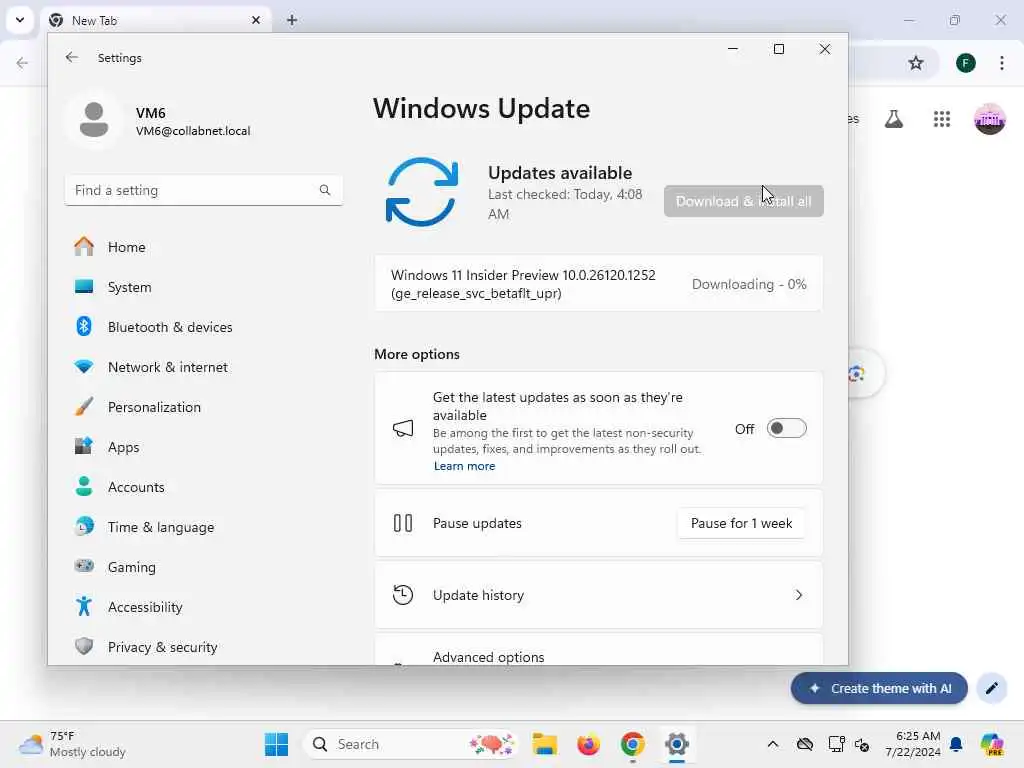Open Firefox from taskbar
The height and width of the screenshot is (768, 1024).
tap(588, 744)
